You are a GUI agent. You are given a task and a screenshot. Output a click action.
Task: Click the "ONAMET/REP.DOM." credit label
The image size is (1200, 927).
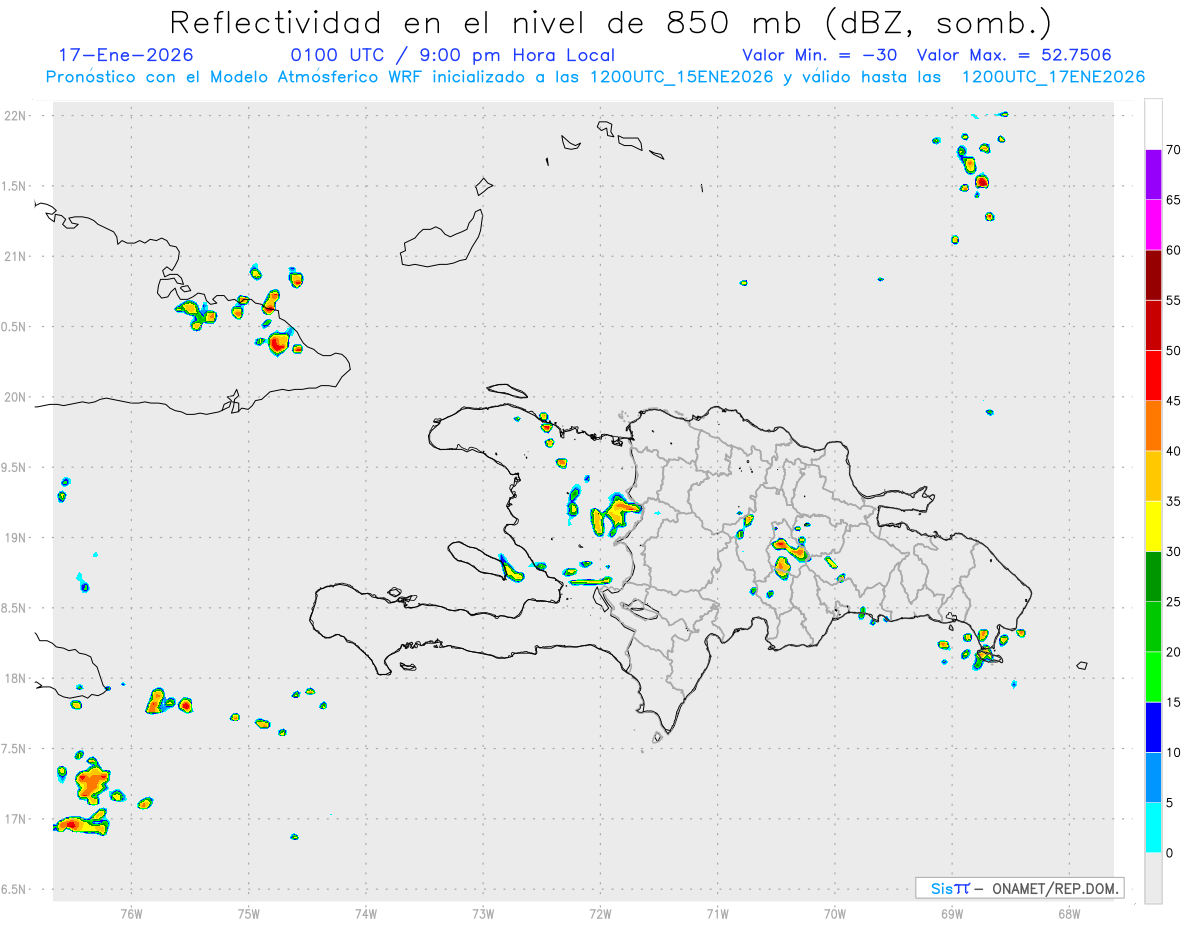point(1056,888)
